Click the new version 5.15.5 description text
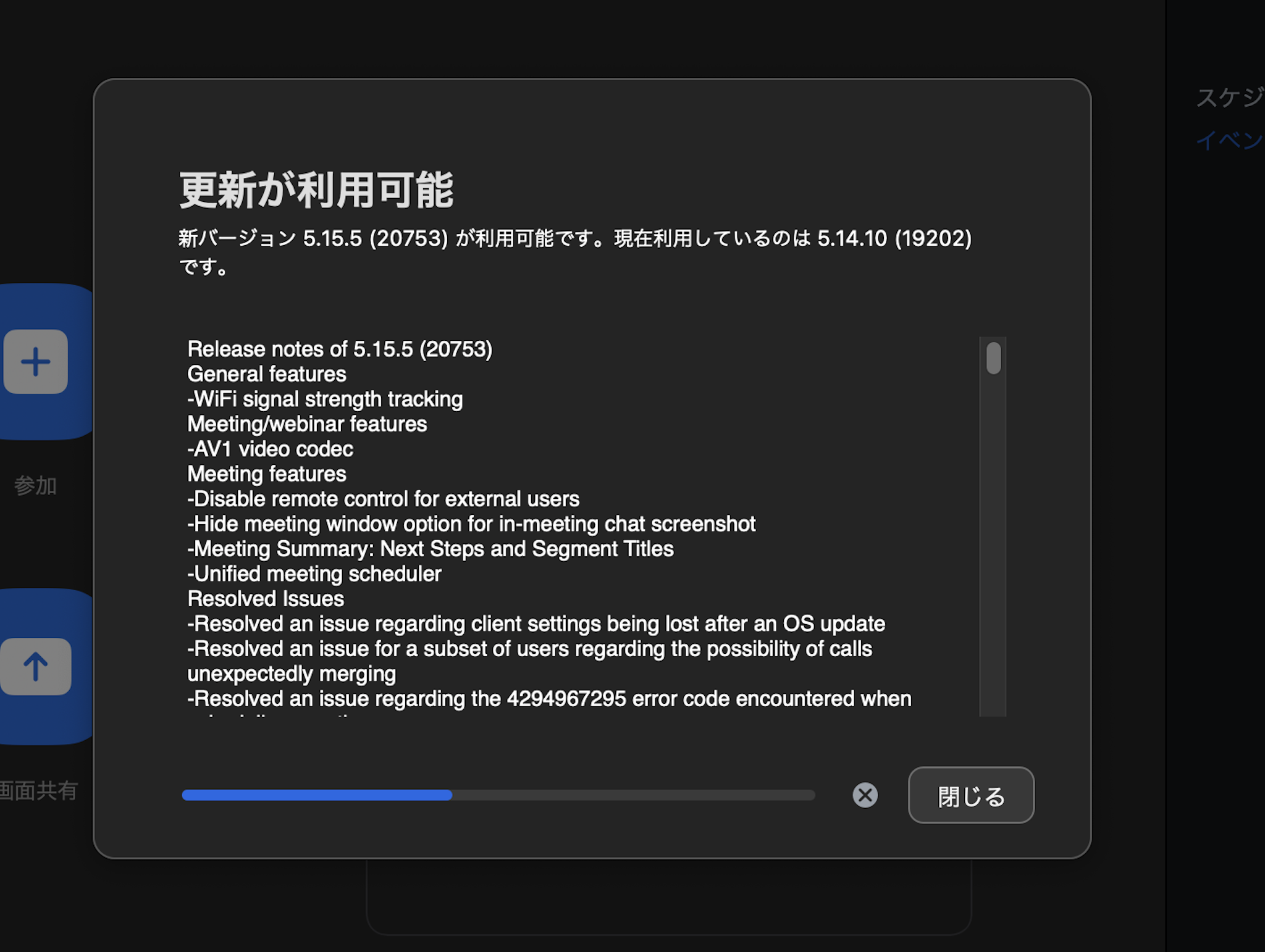 575,252
